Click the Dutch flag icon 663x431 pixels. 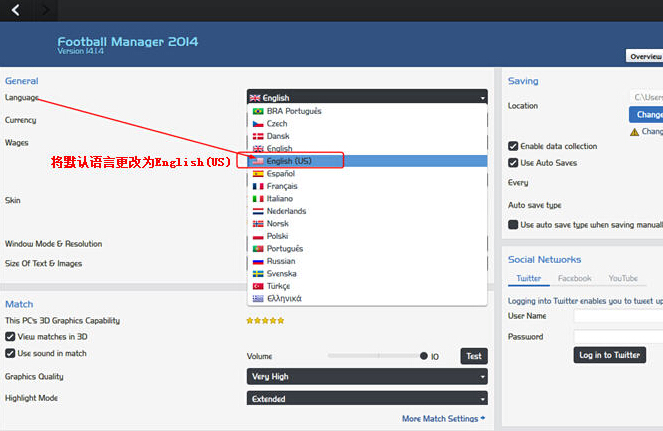(258, 211)
